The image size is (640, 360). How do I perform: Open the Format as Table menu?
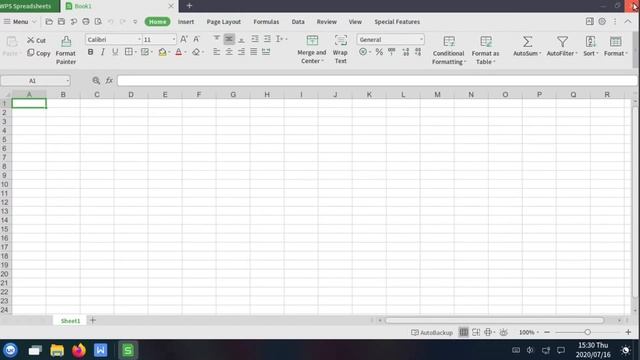pos(485,50)
